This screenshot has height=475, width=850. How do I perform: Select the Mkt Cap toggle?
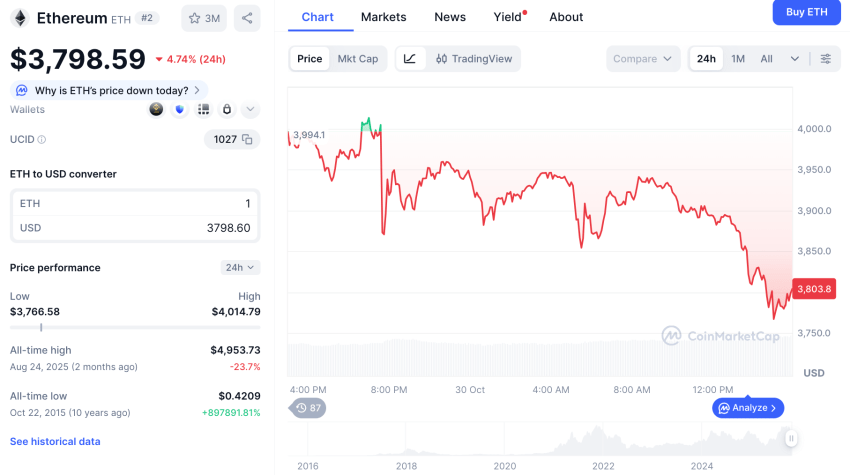click(358, 59)
